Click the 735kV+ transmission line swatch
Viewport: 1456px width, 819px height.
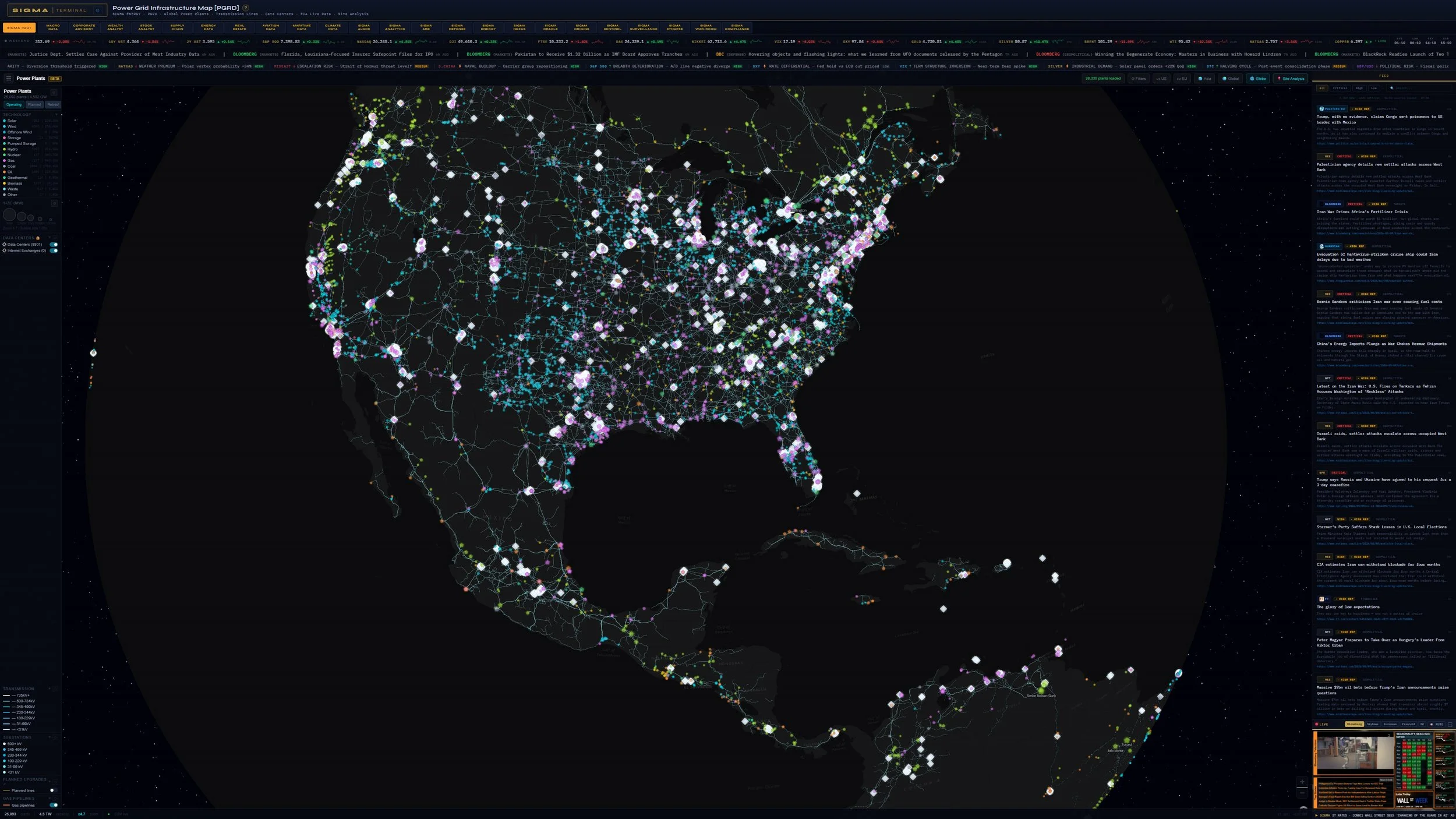coord(6,696)
